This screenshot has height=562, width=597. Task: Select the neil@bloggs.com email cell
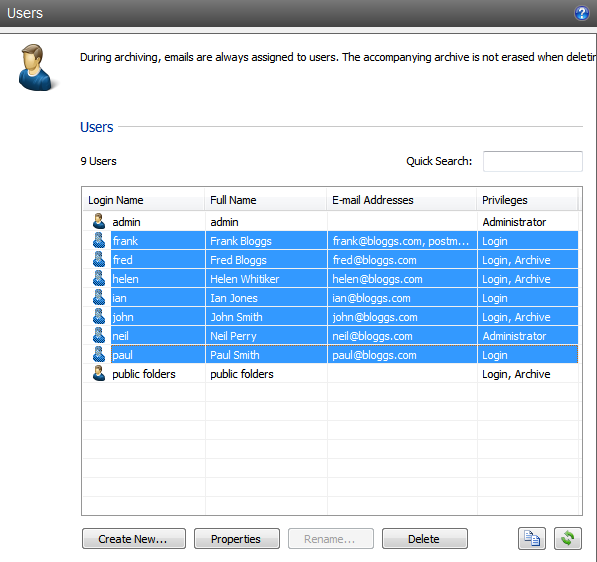(x=402, y=336)
